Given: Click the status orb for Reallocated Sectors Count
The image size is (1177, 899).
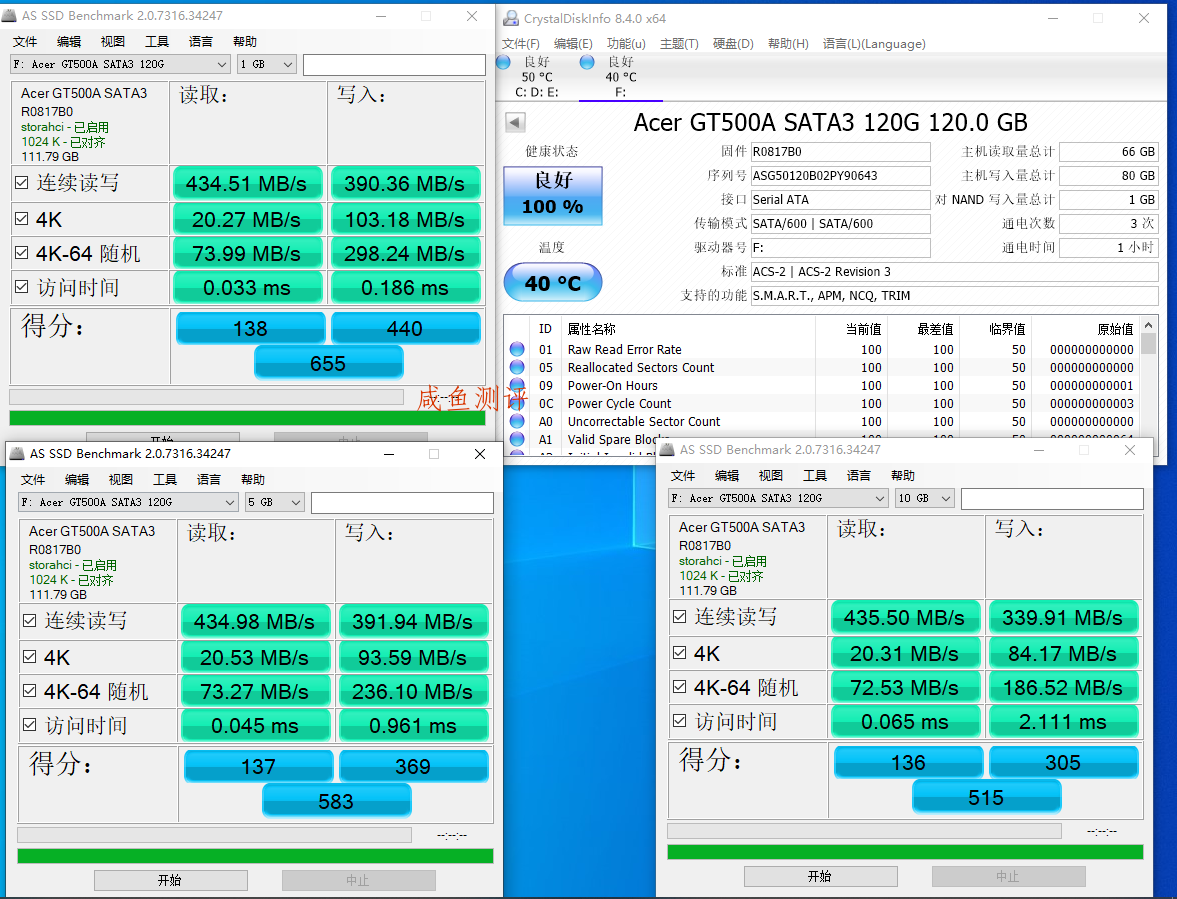Looking at the screenshot, I should 517,367.
